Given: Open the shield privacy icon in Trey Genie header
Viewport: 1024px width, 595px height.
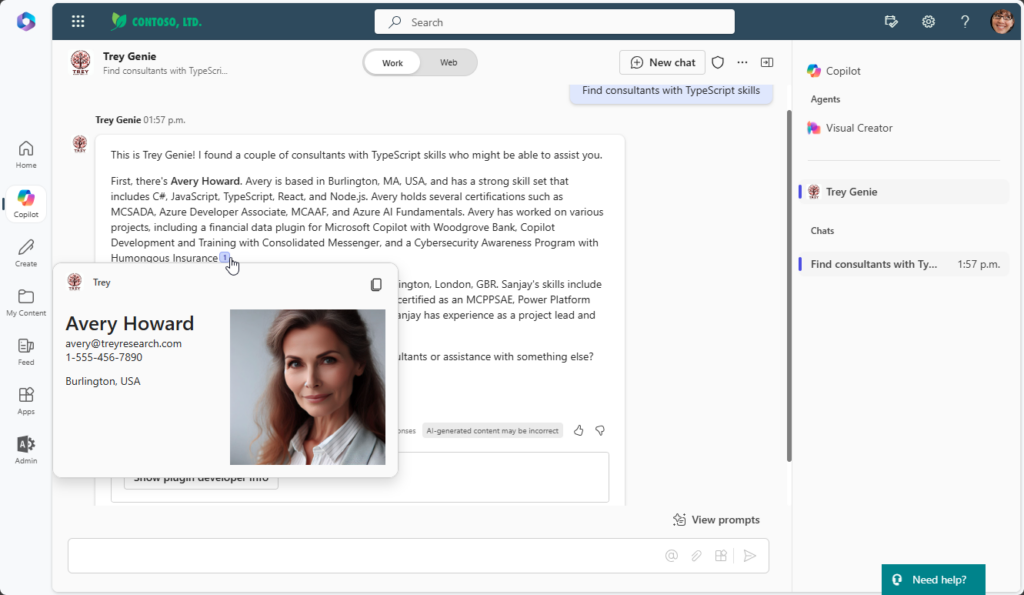Looking at the screenshot, I should [x=718, y=62].
